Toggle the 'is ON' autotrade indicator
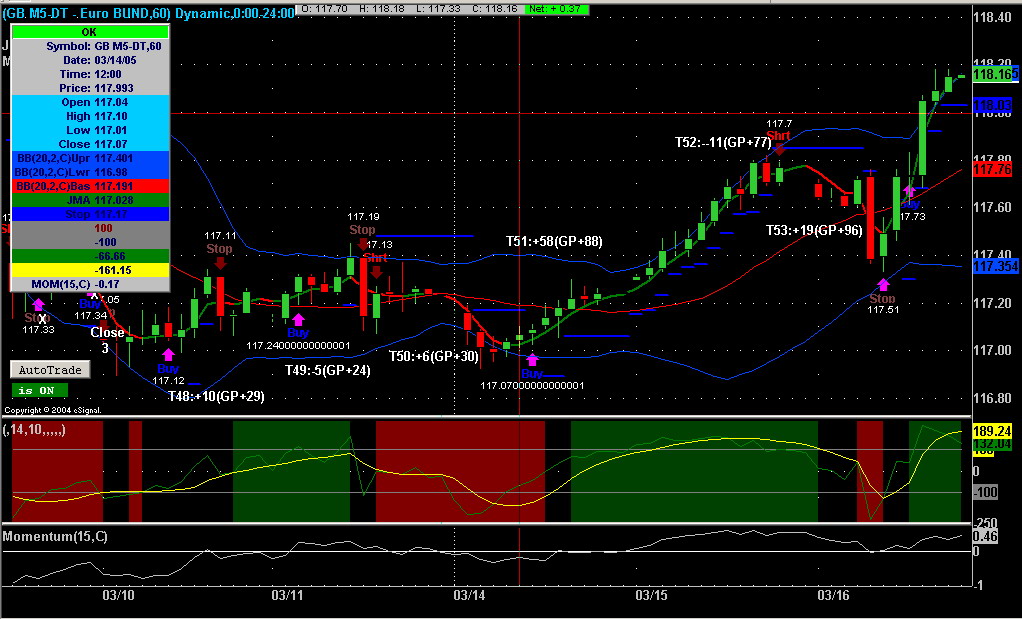 pos(40,390)
